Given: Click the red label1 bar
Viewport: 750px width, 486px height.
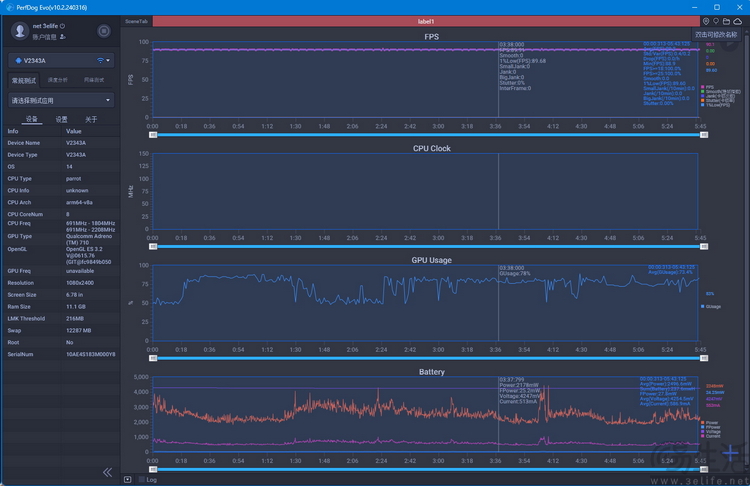Looking at the screenshot, I should pyautogui.click(x=426, y=22).
